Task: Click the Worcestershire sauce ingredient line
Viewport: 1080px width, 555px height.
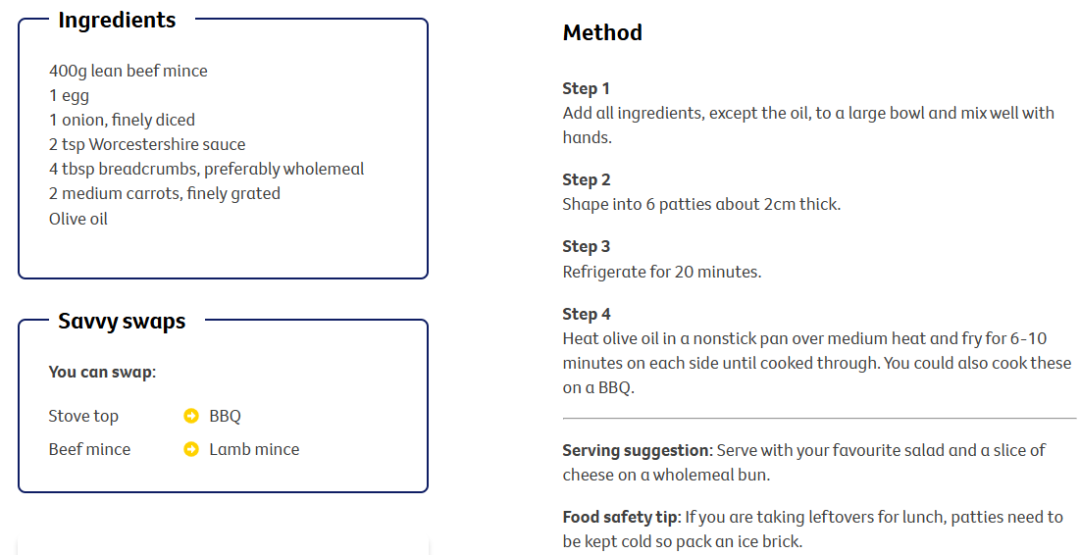Action: tap(147, 144)
